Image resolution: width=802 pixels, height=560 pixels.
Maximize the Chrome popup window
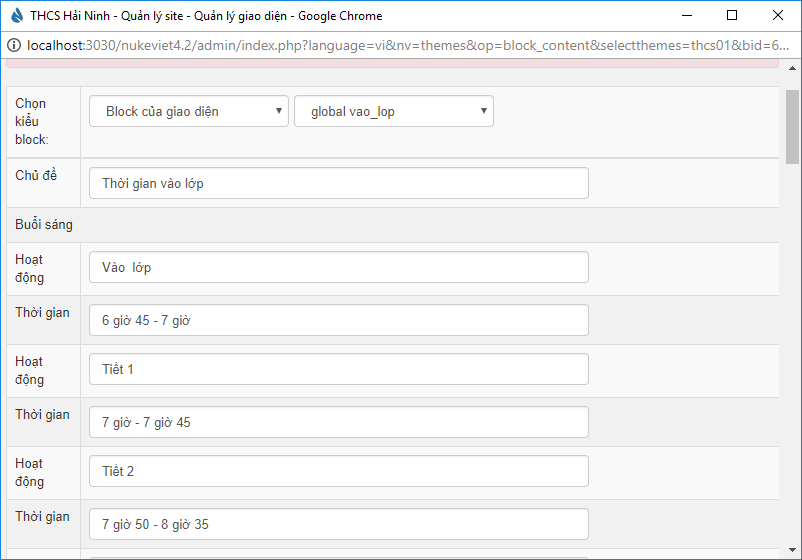click(732, 15)
